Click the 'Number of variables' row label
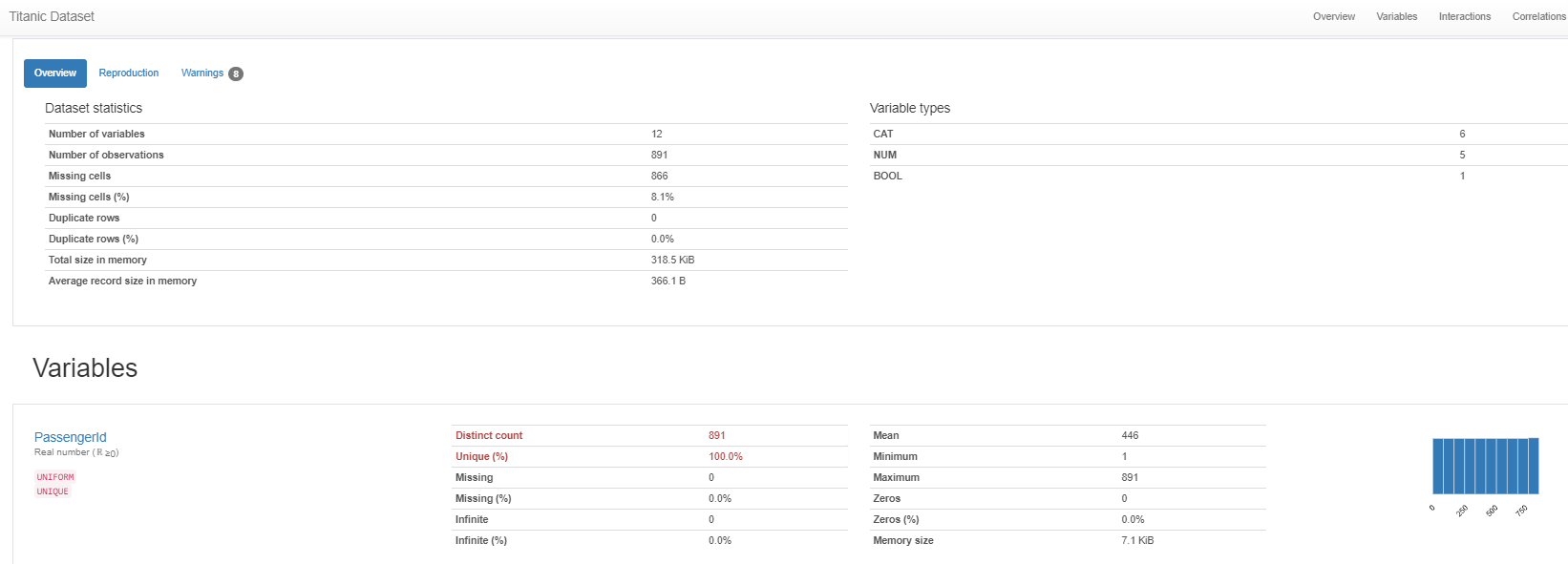 pyautogui.click(x=96, y=134)
